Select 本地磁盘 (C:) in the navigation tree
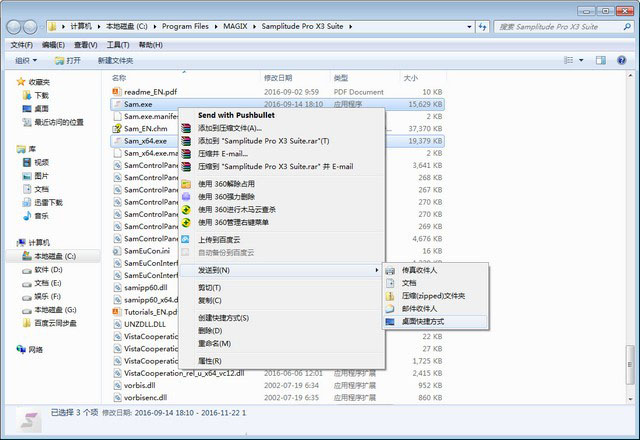This screenshot has height=440, width=640. pos(54,256)
